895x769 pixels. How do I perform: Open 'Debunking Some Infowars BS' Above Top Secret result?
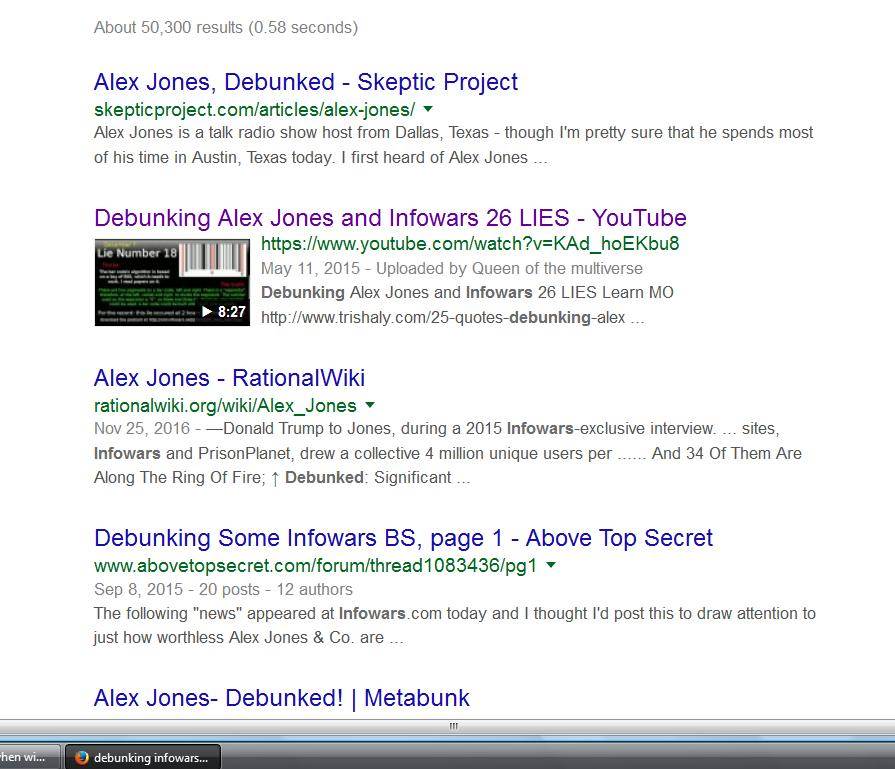403,538
